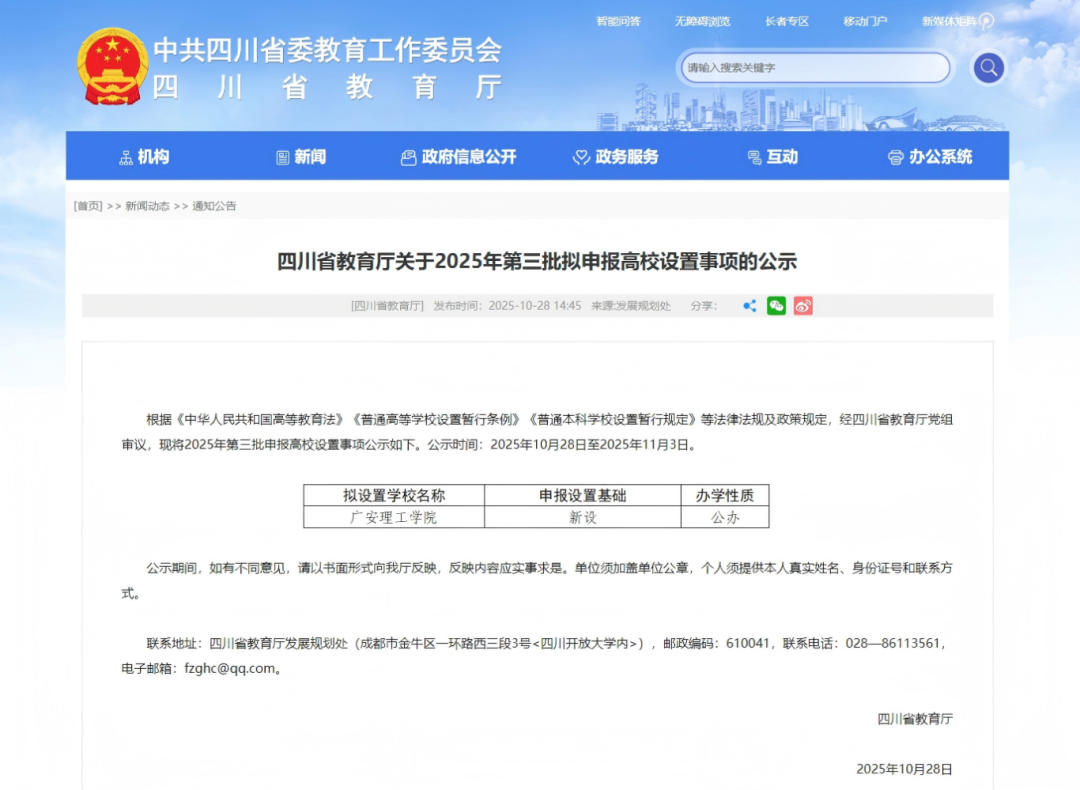Enable 无障碍浏览 accessibility mode
The height and width of the screenshot is (790, 1080).
[702, 21]
